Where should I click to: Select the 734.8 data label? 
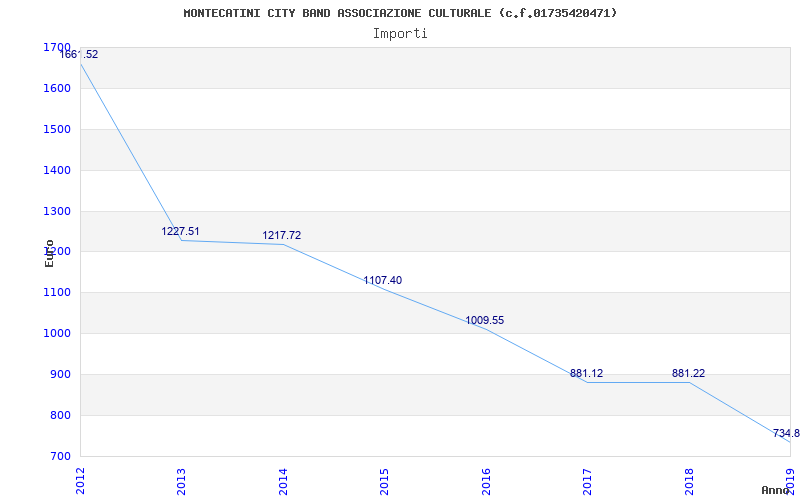pyautogui.click(x=786, y=433)
